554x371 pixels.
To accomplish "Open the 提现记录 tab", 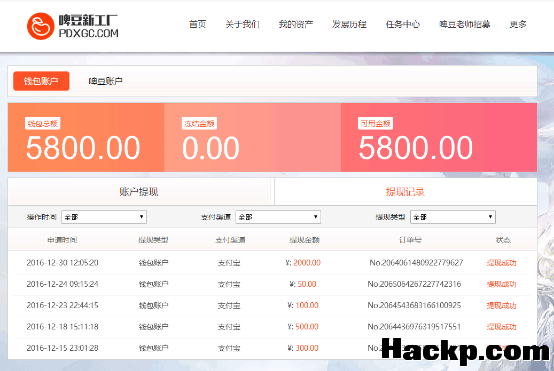I will click(405, 192).
